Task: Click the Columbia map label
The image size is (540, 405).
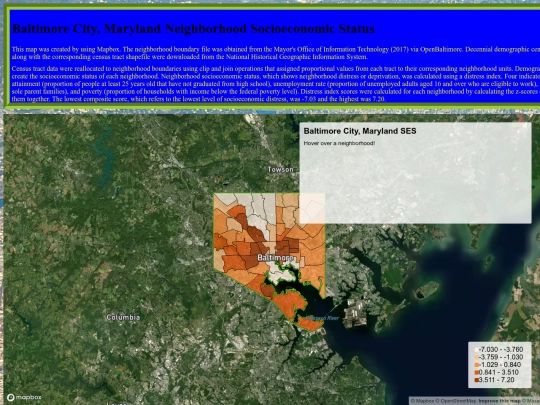Action: pyautogui.click(x=123, y=317)
